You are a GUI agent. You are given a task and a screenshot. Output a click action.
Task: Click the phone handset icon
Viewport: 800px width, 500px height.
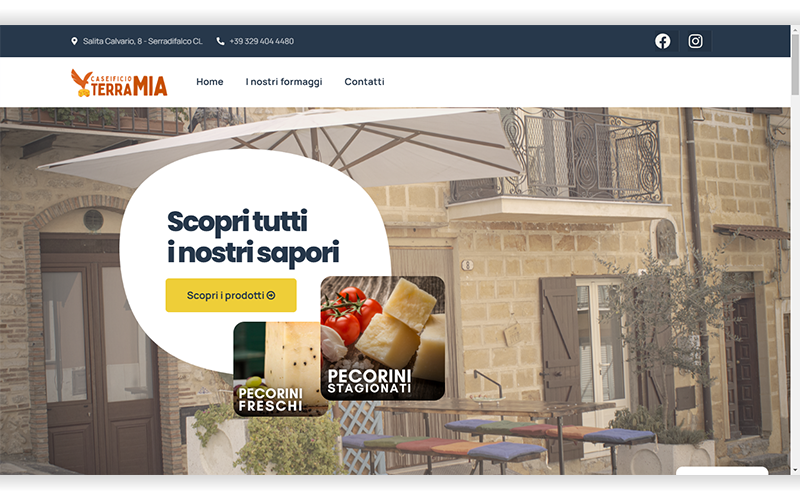coord(220,41)
